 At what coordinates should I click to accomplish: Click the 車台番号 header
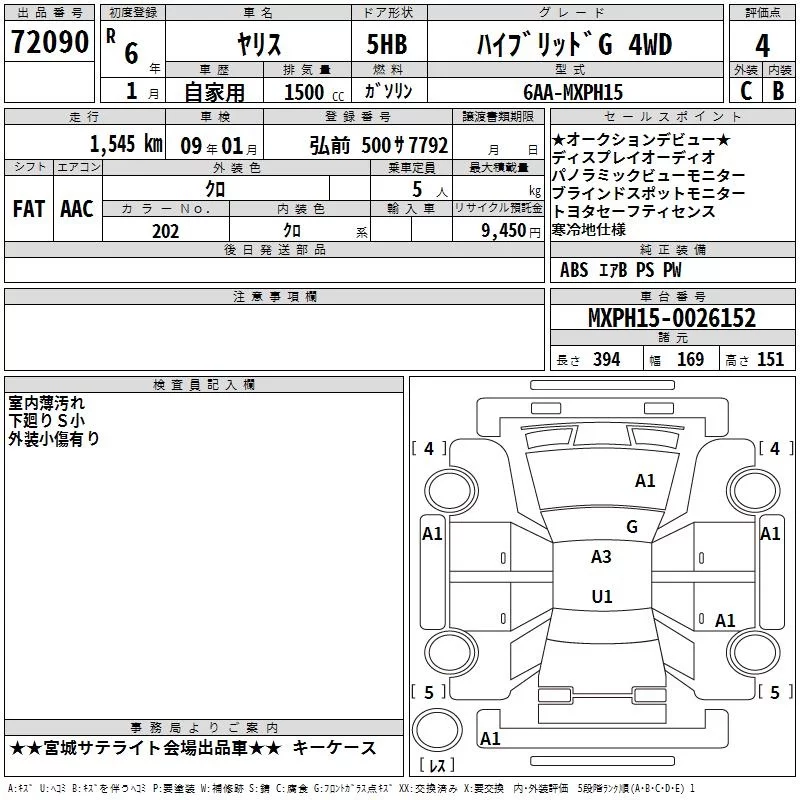672,296
